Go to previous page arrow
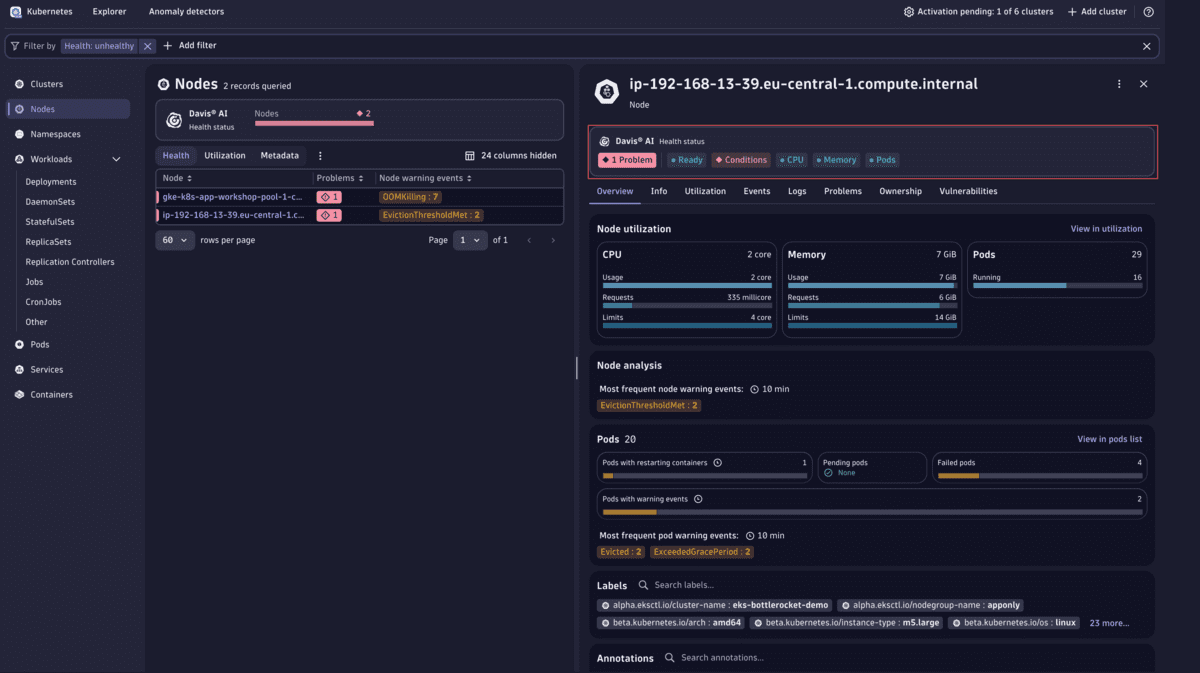Image resolution: width=1200 pixels, height=673 pixels. point(529,240)
